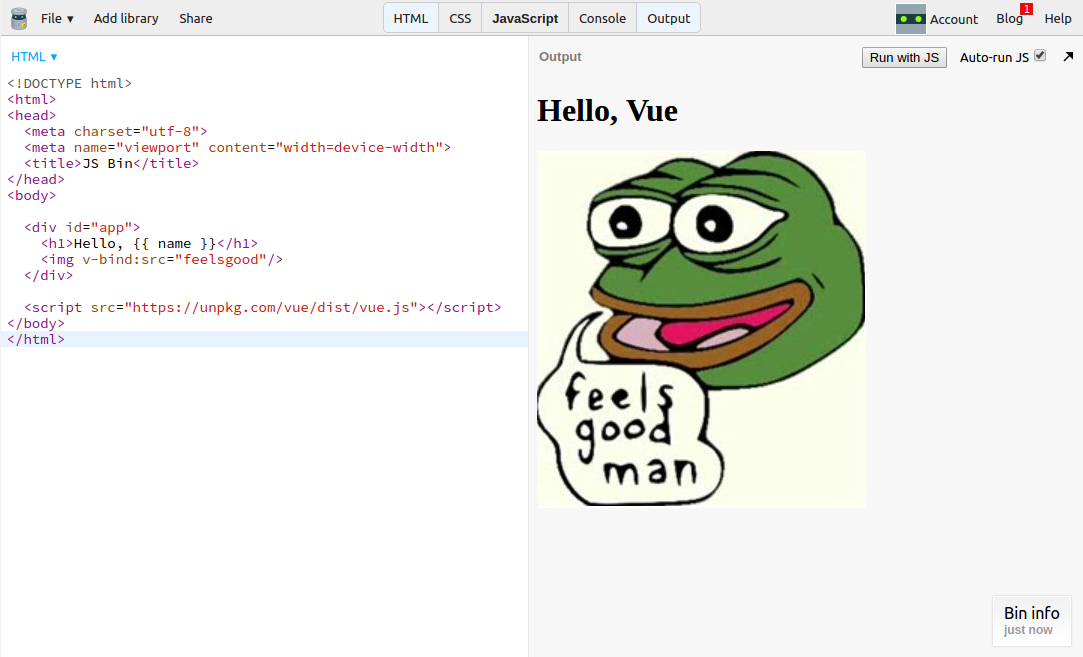Click the Bin info box

tap(1031, 620)
